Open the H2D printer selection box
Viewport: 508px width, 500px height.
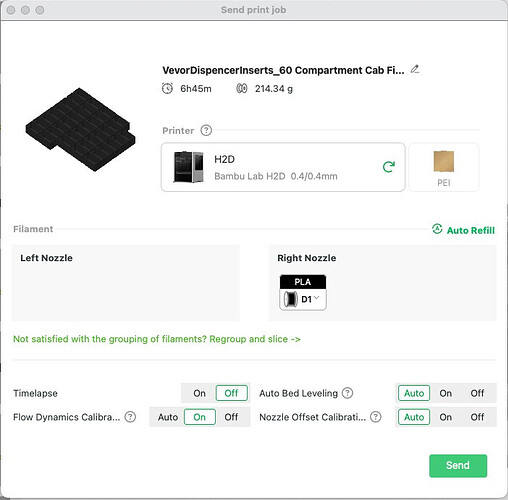pos(283,167)
